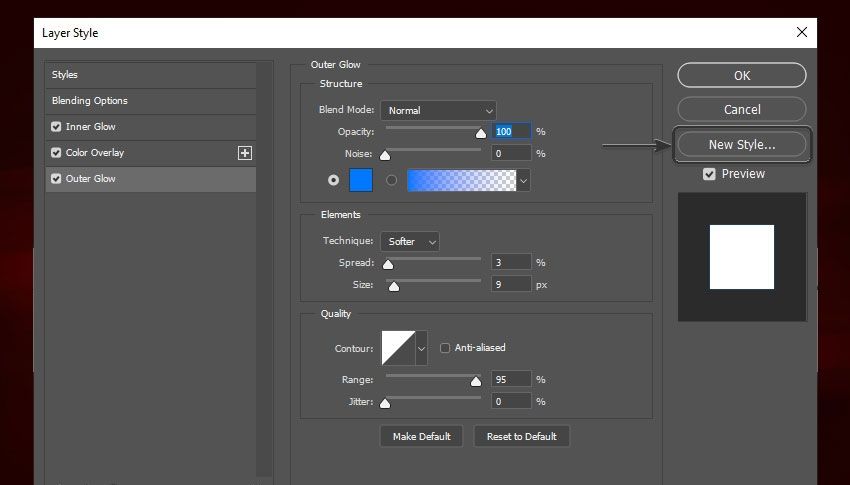Image resolution: width=850 pixels, height=485 pixels.
Task: Click the effects list vertical scrollbar
Action: click(265, 270)
